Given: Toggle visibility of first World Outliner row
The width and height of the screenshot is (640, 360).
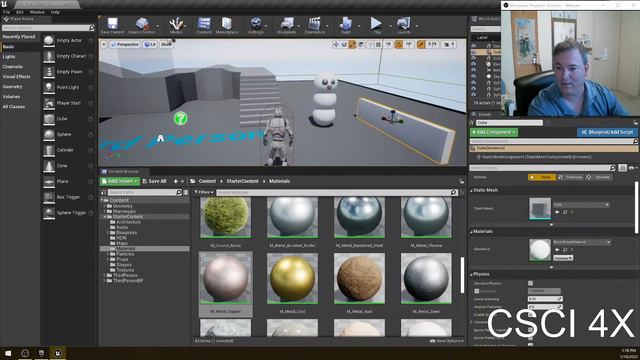Looking at the screenshot, I should pos(473,46).
